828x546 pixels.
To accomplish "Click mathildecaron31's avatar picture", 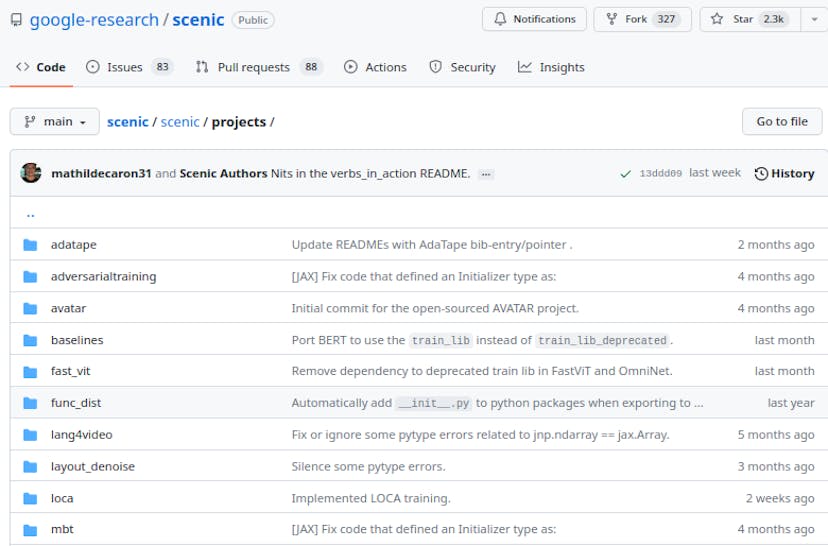I will (31, 173).
